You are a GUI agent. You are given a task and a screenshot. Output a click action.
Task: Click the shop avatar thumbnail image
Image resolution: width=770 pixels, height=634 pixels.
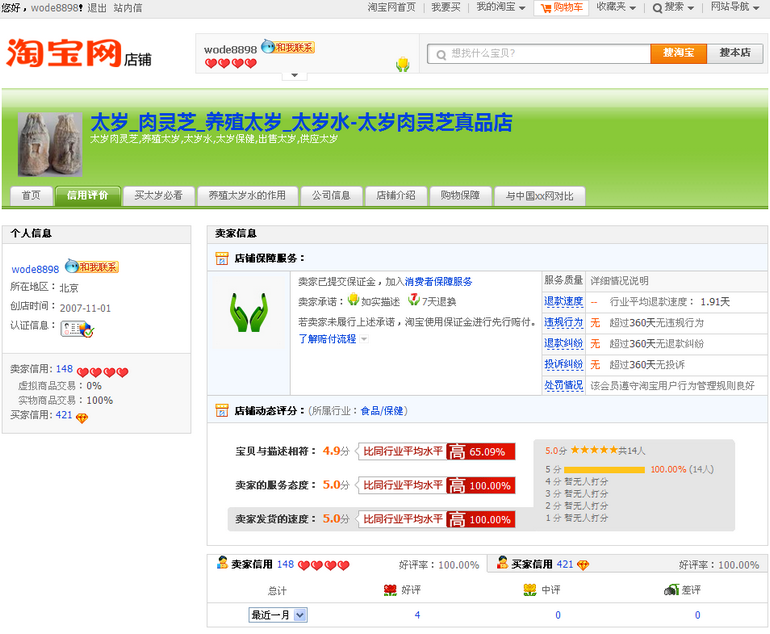(50, 144)
